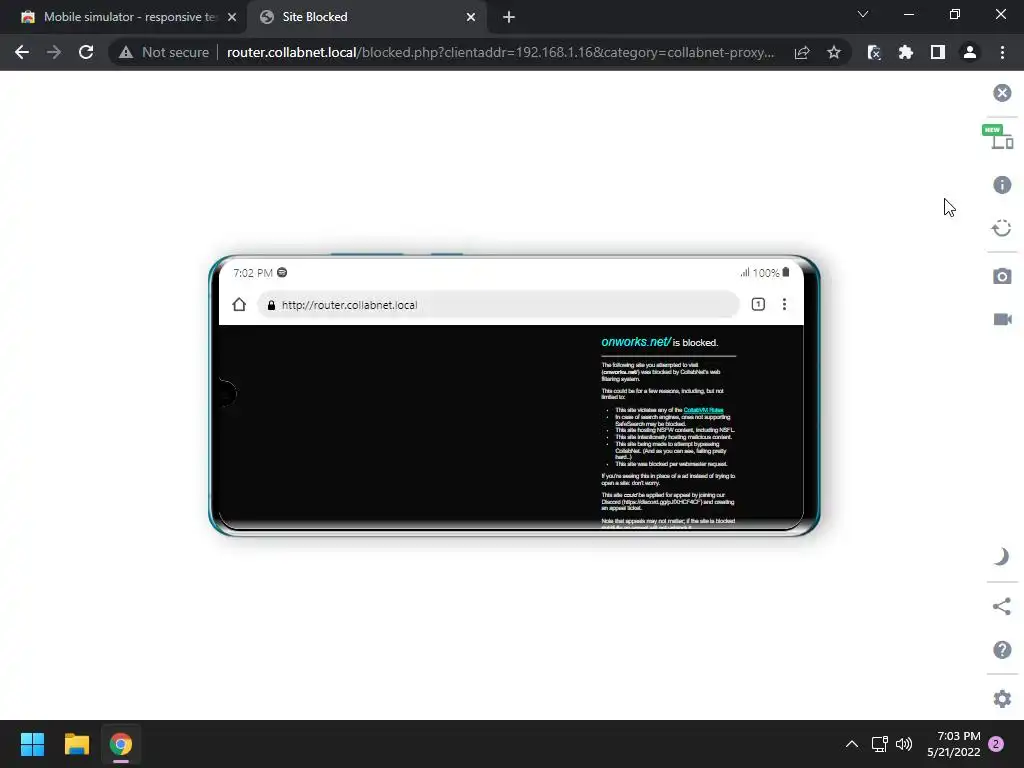The height and width of the screenshot is (768, 1024).
Task: Close the Mobile simulator tab
Action: coord(232,17)
